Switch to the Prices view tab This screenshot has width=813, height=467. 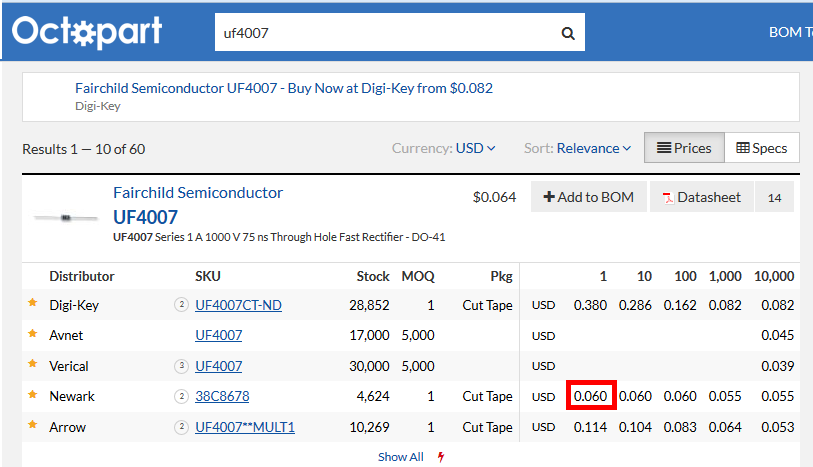point(684,148)
